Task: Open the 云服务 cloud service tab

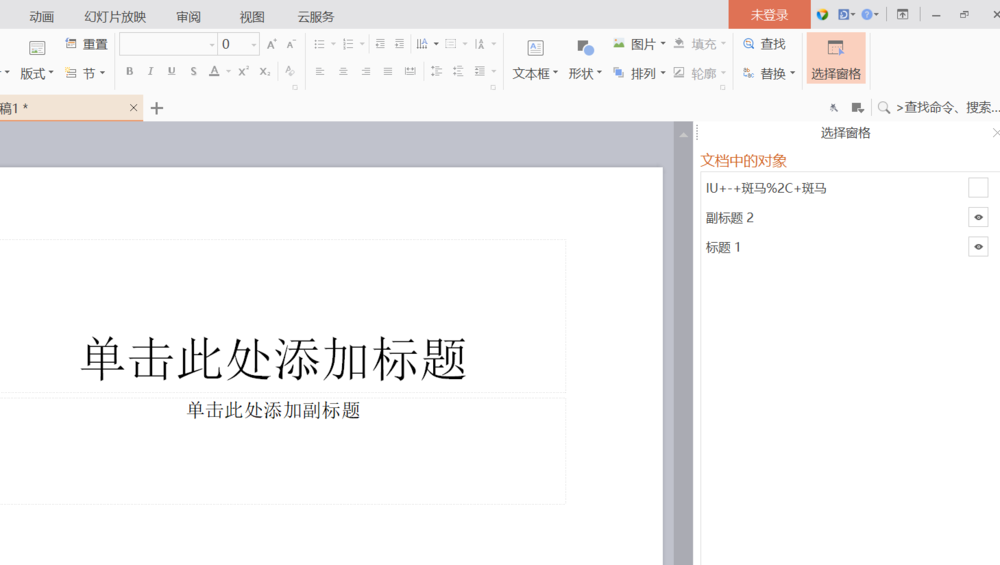Action: point(316,17)
